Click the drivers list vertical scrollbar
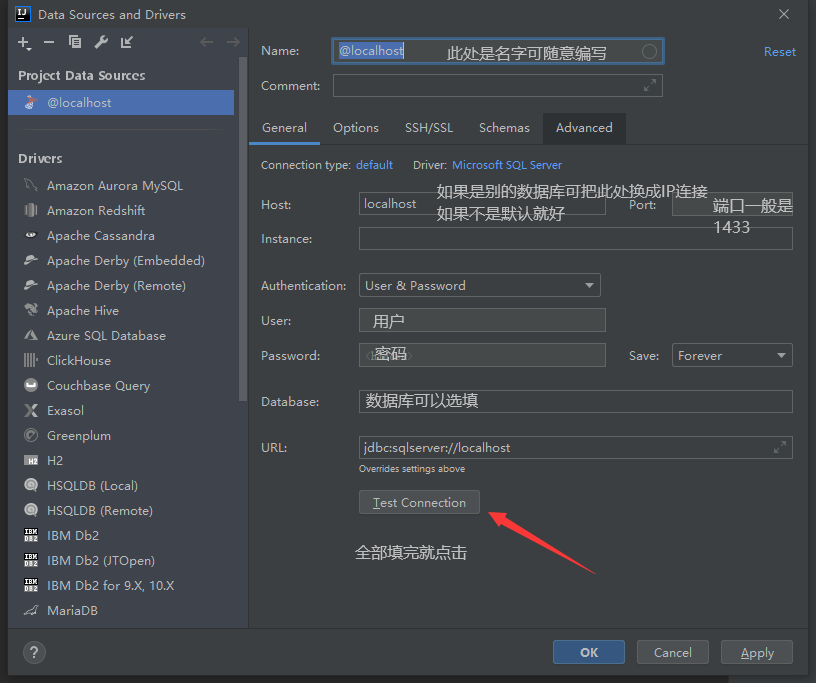The image size is (816, 683). coord(243,229)
